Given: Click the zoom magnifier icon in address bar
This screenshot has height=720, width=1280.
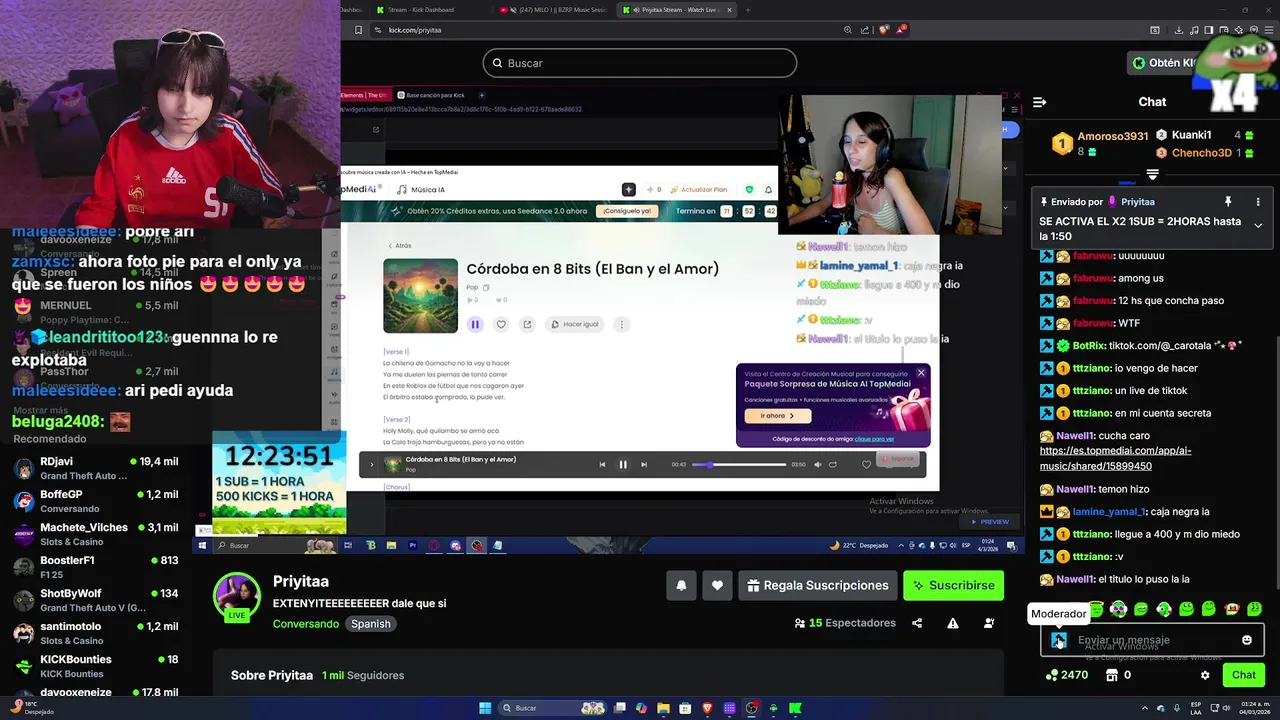Looking at the screenshot, I should pos(848,30).
